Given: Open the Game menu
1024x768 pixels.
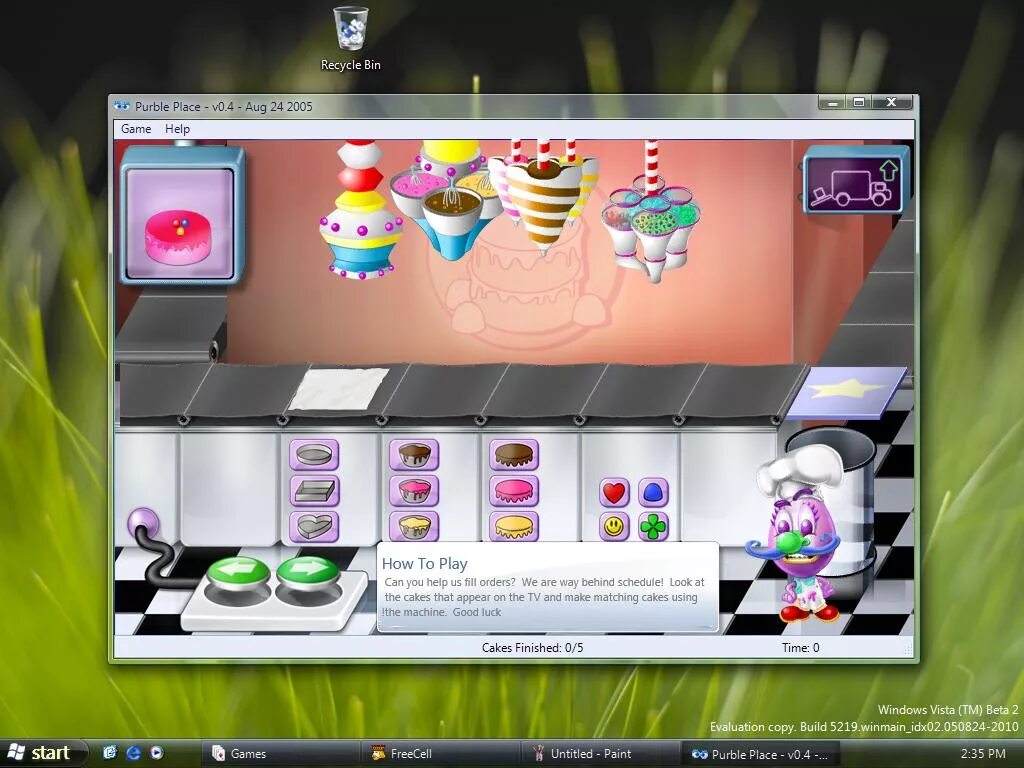Looking at the screenshot, I should [x=135, y=128].
